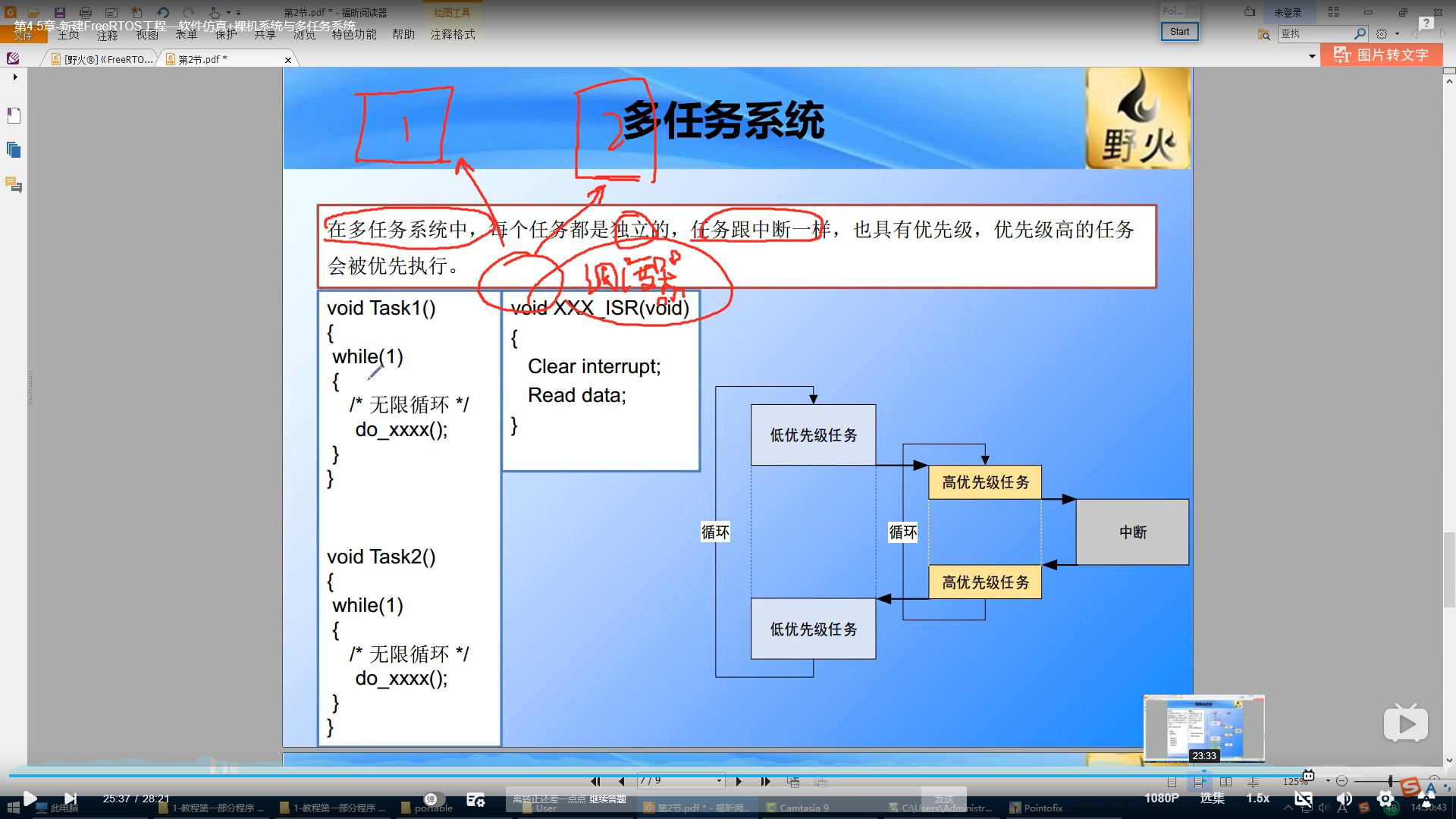Toggle single page view mode
This screenshot has height=819, width=1456.
pyautogui.click(x=1172, y=781)
